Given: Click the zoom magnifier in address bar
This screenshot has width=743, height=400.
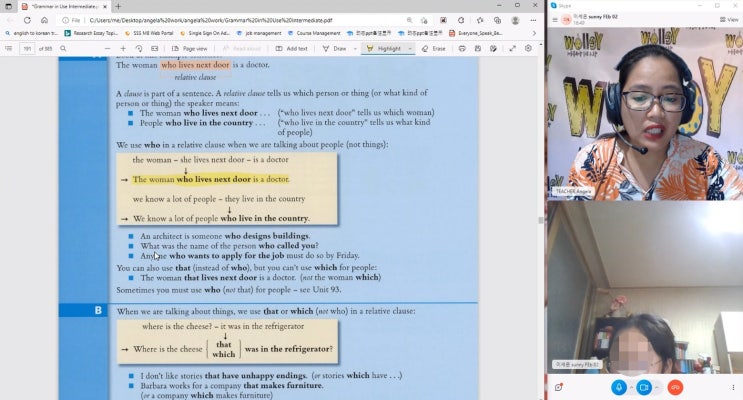Looking at the screenshot, I should tap(409, 20).
